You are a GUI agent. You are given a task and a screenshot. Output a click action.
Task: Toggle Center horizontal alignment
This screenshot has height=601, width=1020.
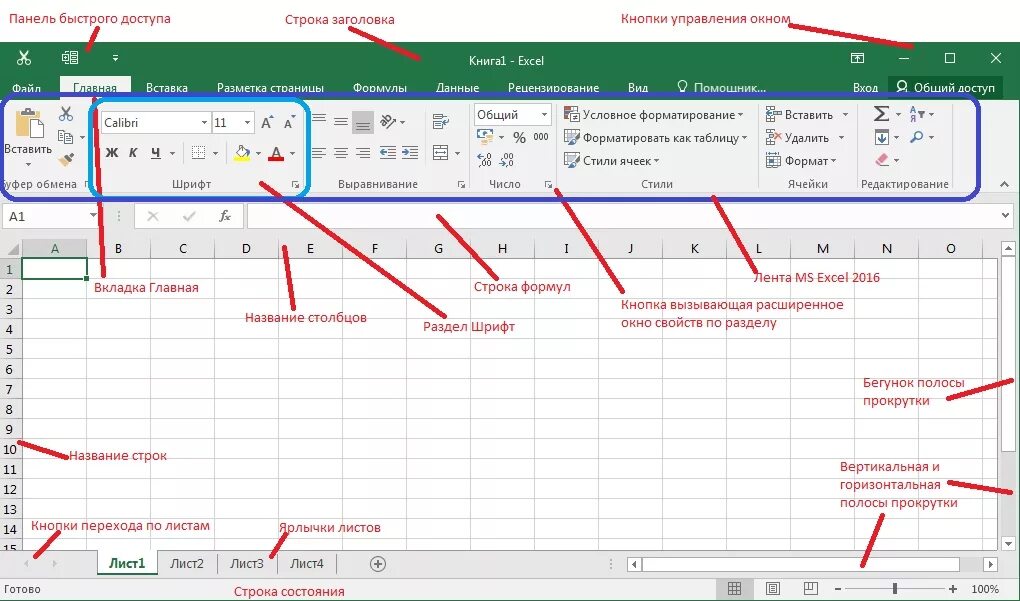click(341, 153)
